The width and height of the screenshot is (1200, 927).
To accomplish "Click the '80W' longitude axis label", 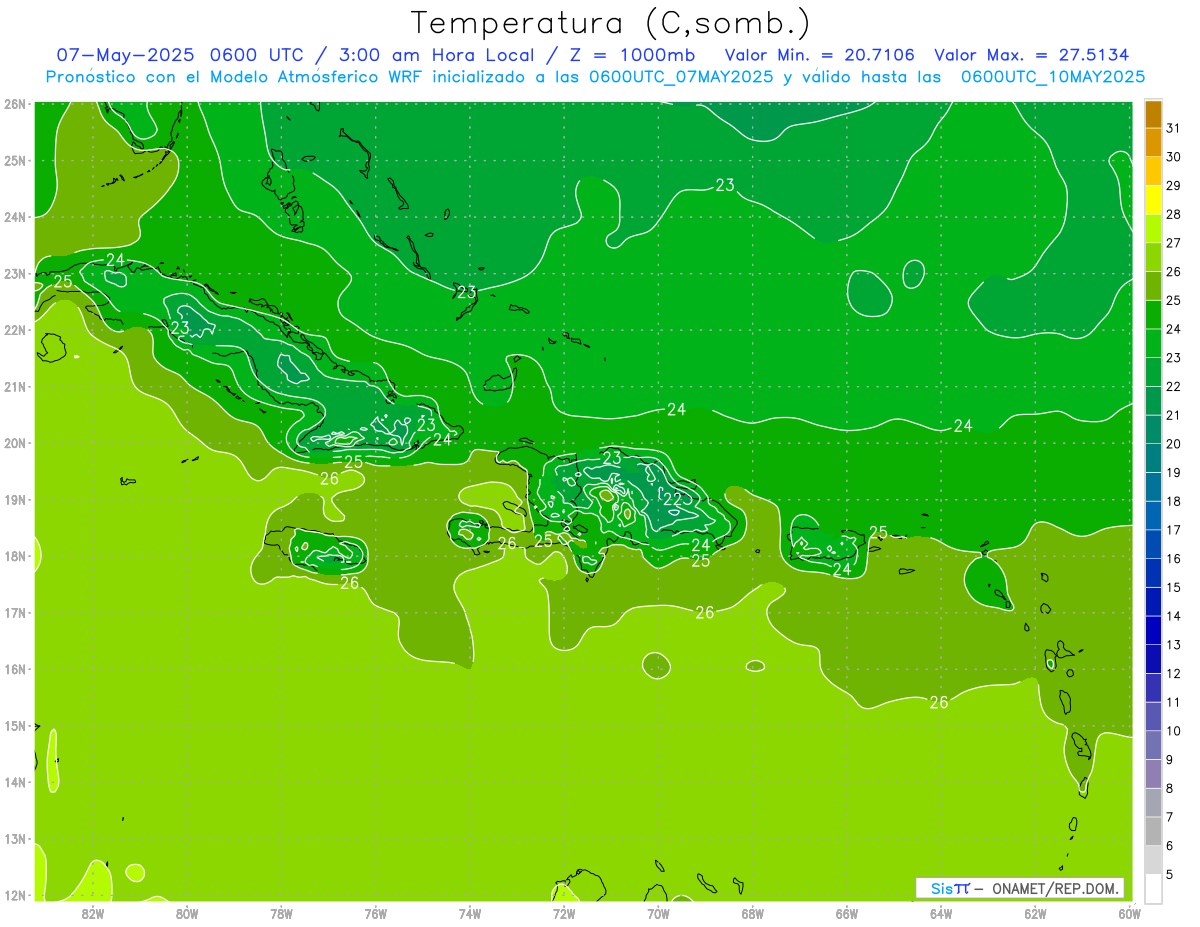I will point(187,912).
